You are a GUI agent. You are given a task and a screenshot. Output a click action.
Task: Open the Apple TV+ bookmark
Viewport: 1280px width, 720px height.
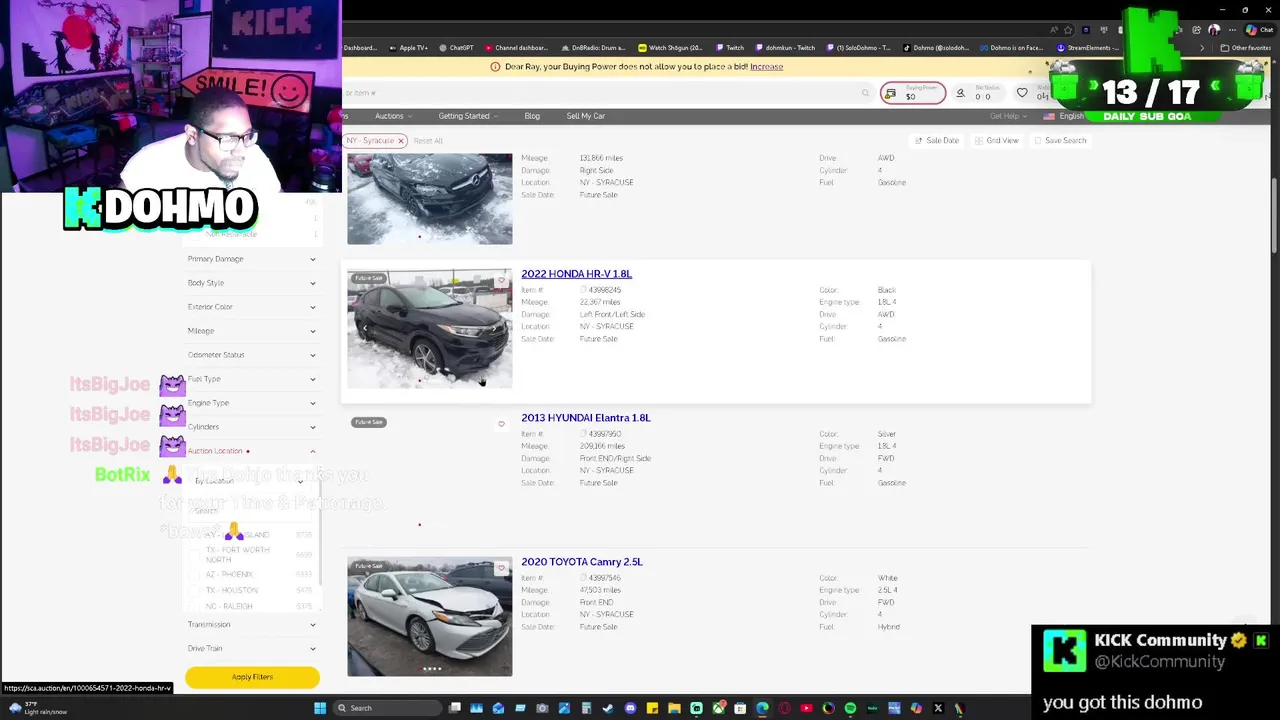(408, 48)
